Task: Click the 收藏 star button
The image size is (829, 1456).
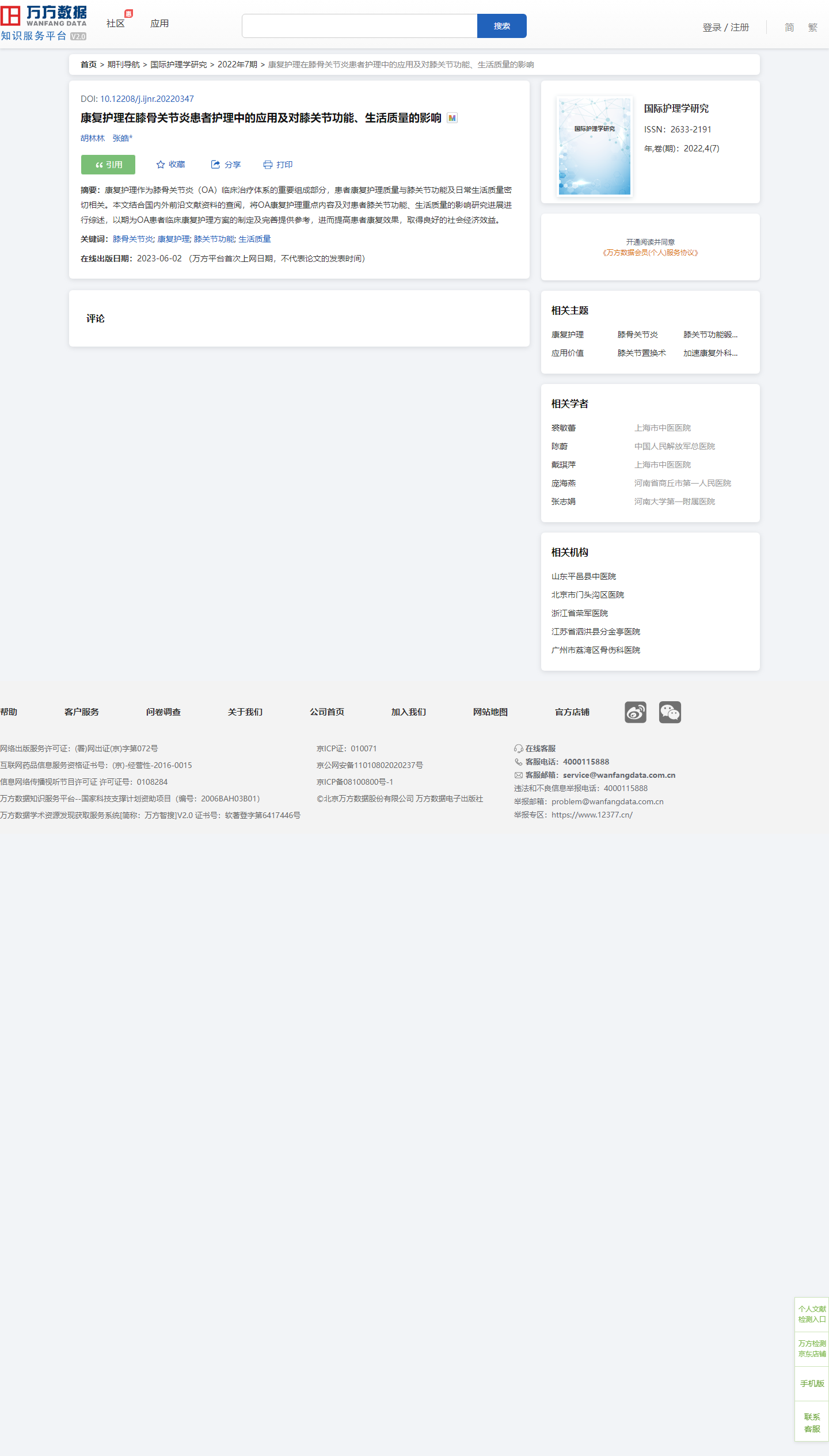Action: point(171,165)
